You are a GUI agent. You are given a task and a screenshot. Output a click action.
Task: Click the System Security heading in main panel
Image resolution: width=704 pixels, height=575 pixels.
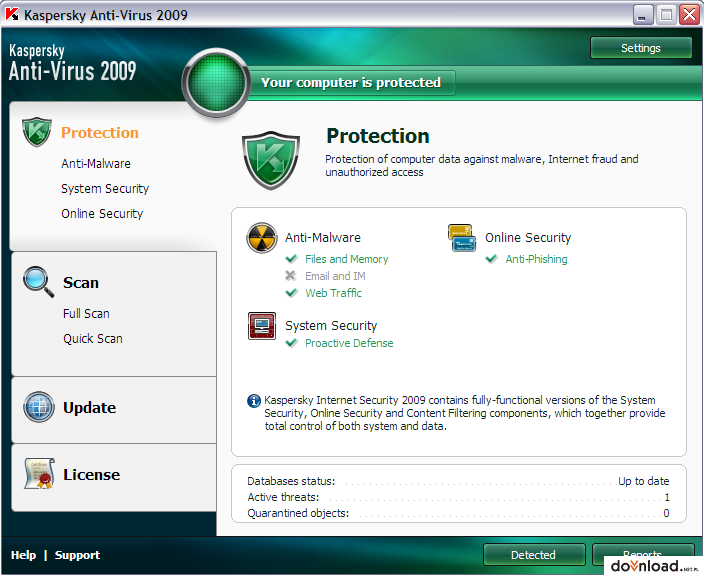click(331, 325)
